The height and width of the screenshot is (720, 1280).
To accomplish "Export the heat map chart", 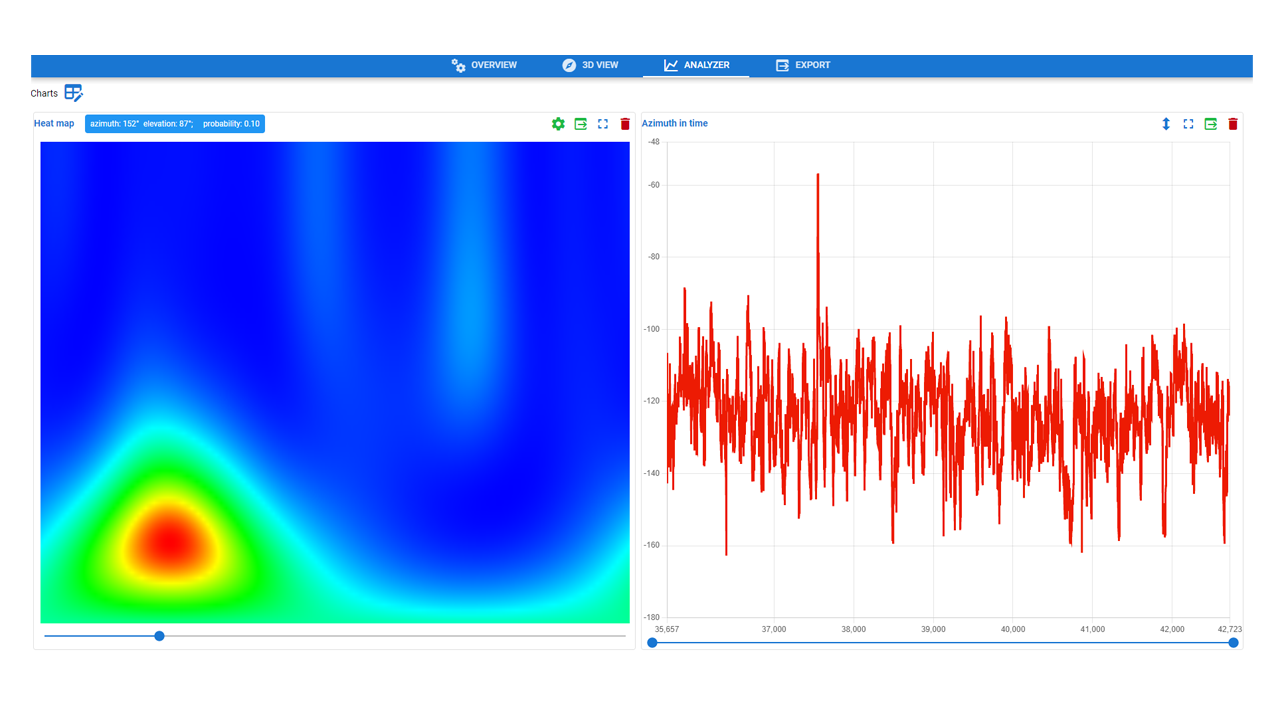I will pyautogui.click(x=581, y=124).
